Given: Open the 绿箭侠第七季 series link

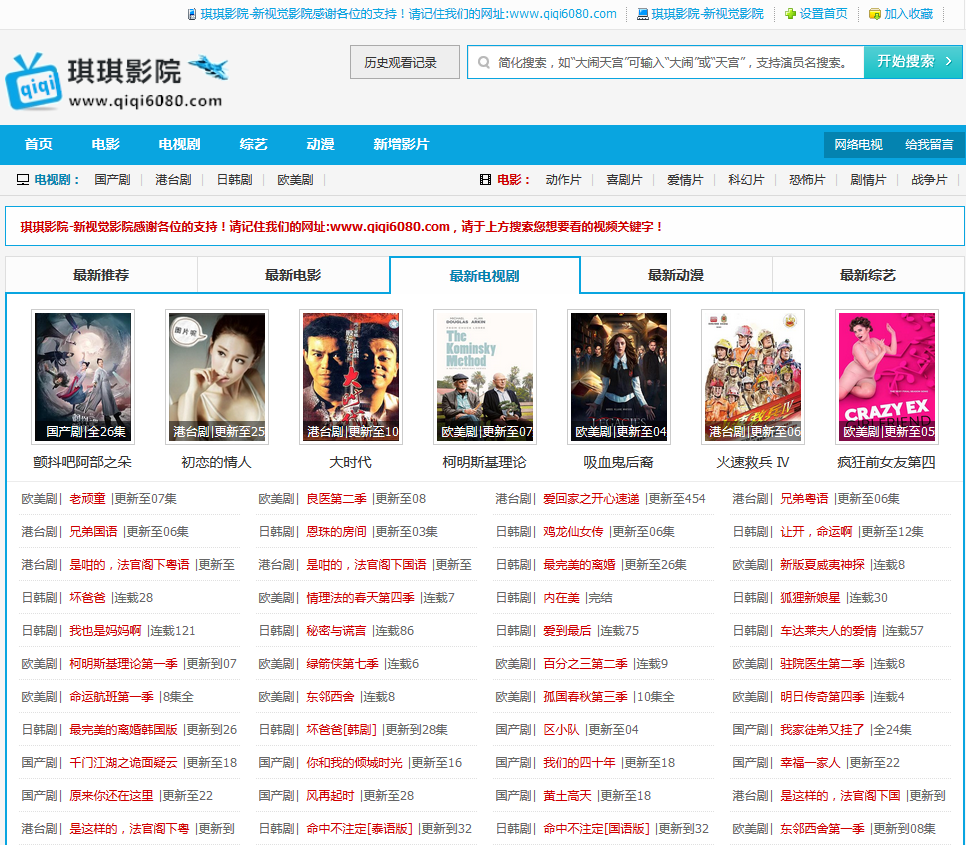Looking at the screenshot, I should coord(343,664).
